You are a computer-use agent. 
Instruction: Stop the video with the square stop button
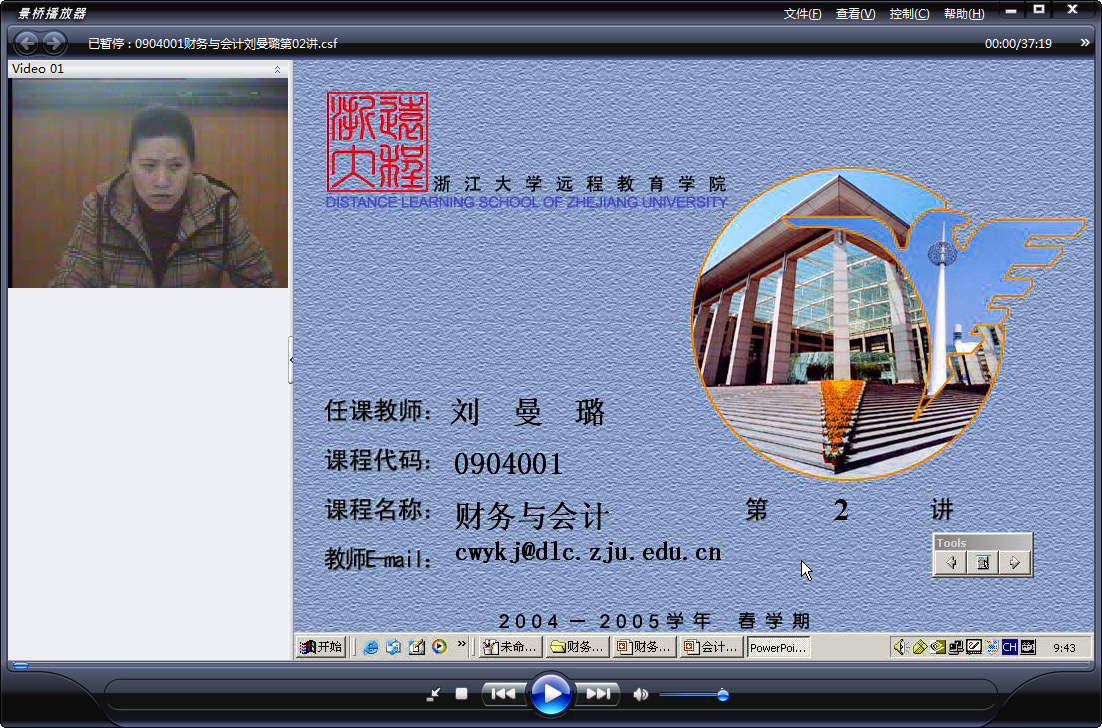(x=461, y=694)
